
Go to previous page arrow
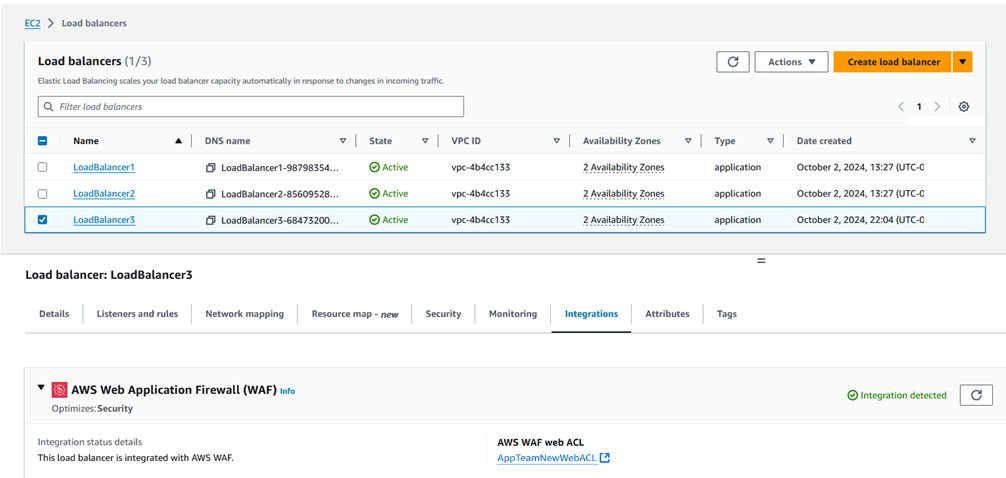tap(901, 107)
